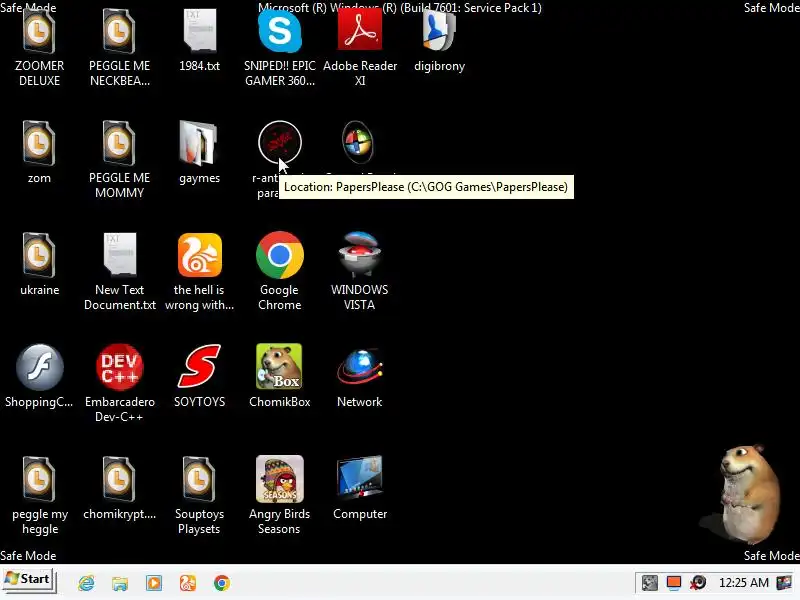
Task: Open the gaymes folder
Action: click(199, 143)
